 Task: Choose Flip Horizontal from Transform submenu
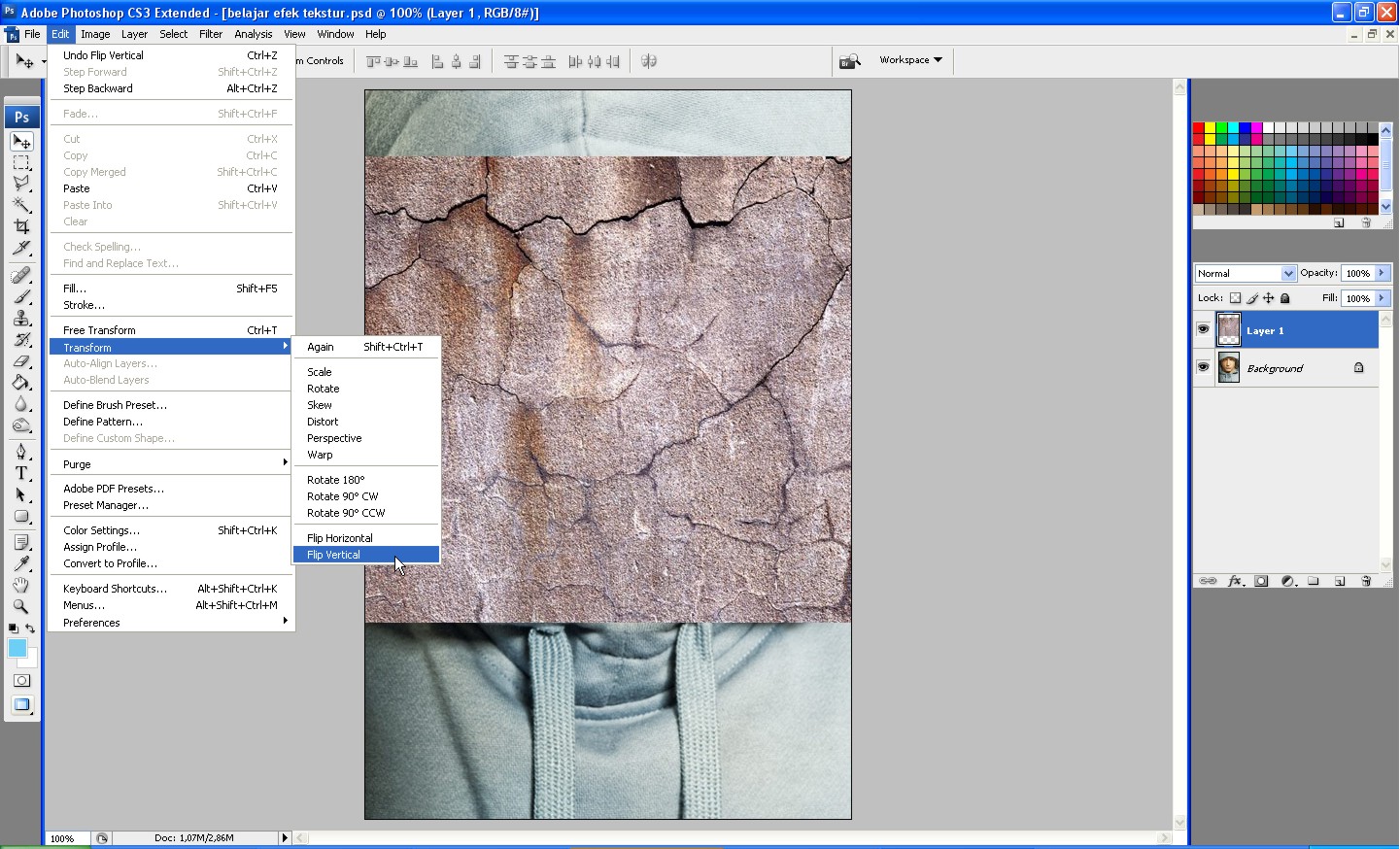click(340, 538)
